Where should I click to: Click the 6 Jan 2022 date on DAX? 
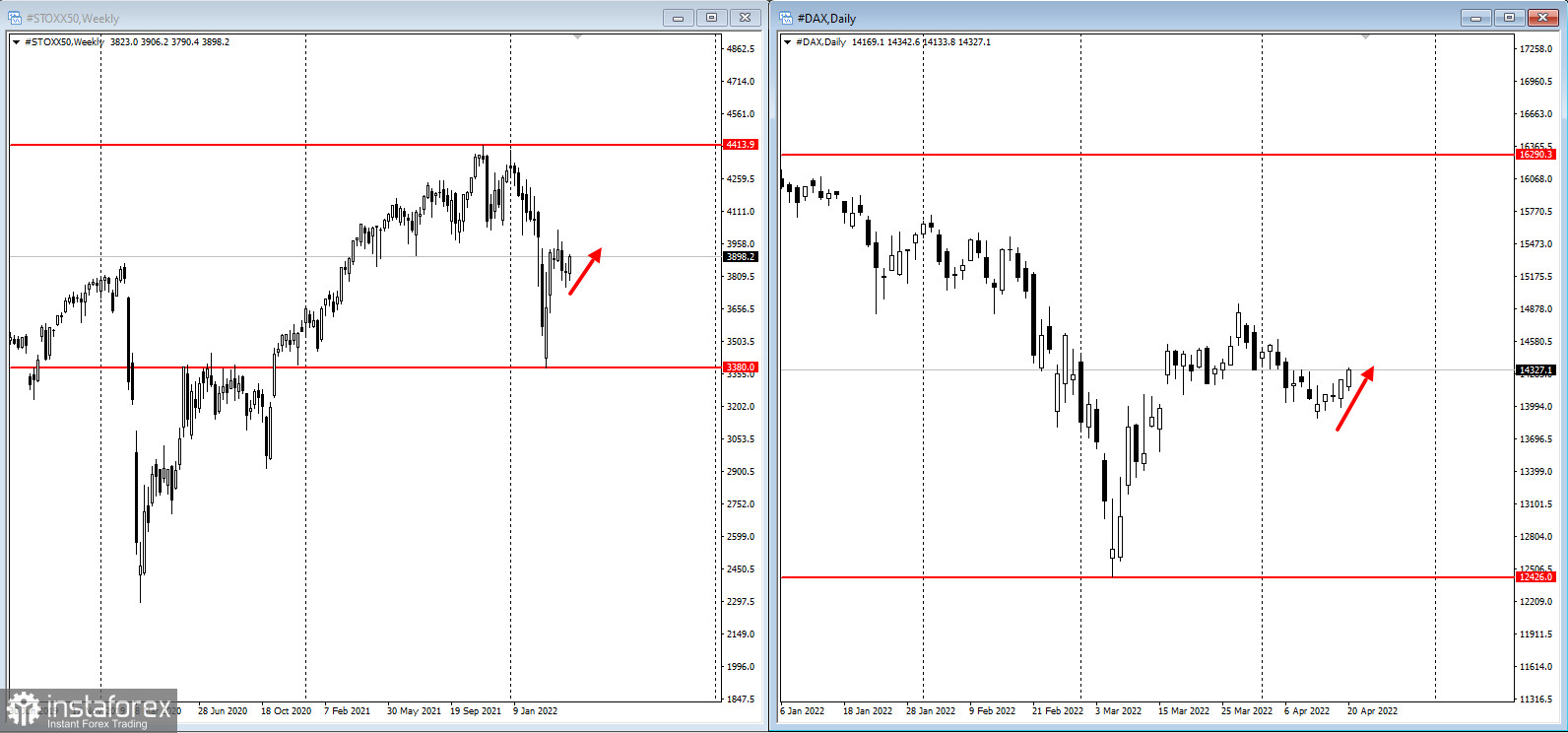click(803, 711)
